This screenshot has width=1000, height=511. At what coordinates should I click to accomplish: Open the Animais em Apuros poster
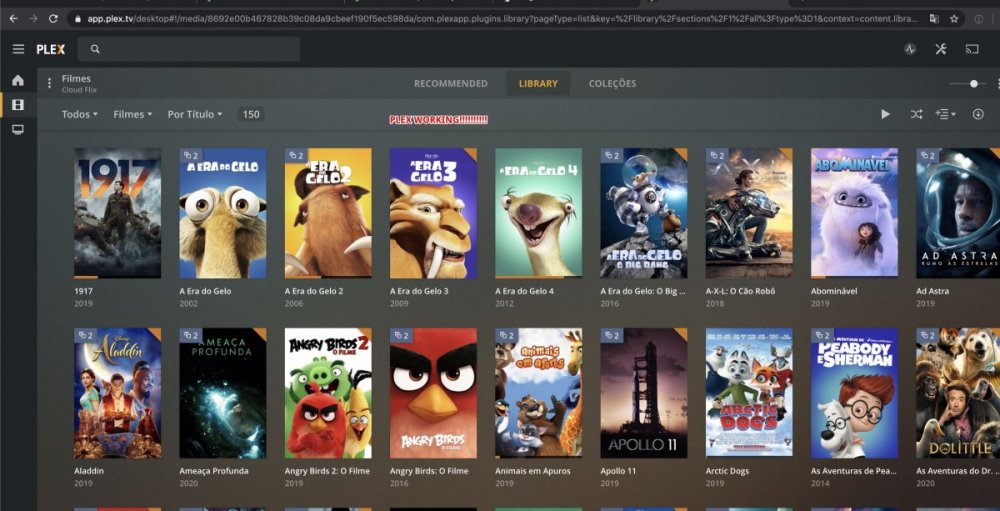coord(538,393)
